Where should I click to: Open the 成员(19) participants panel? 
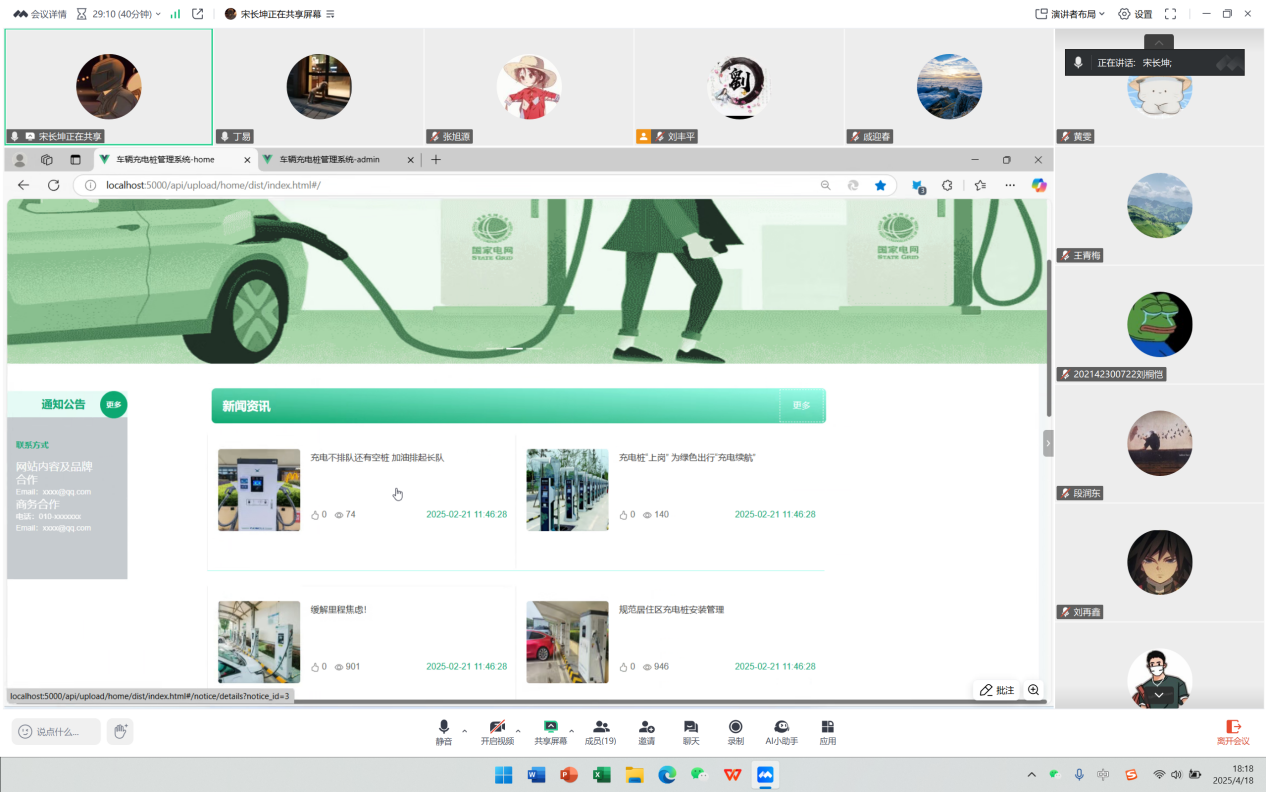click(600, 732)
